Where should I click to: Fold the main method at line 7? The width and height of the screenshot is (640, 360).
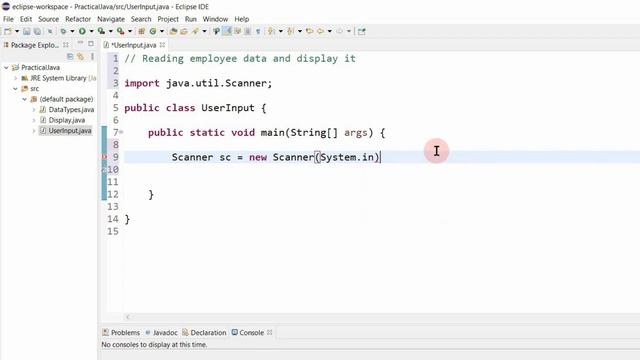click(121, 132)
